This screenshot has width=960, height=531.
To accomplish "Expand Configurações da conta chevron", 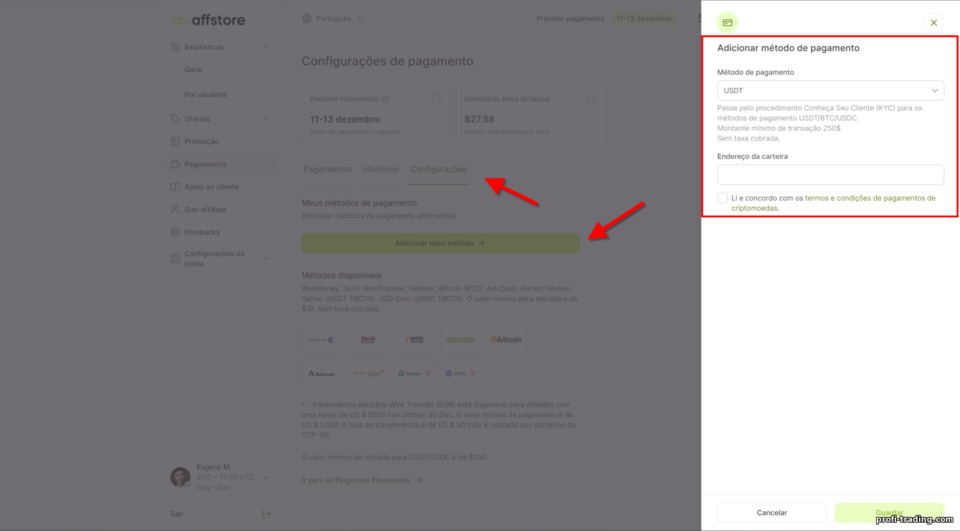I will [x=266, y=258].
